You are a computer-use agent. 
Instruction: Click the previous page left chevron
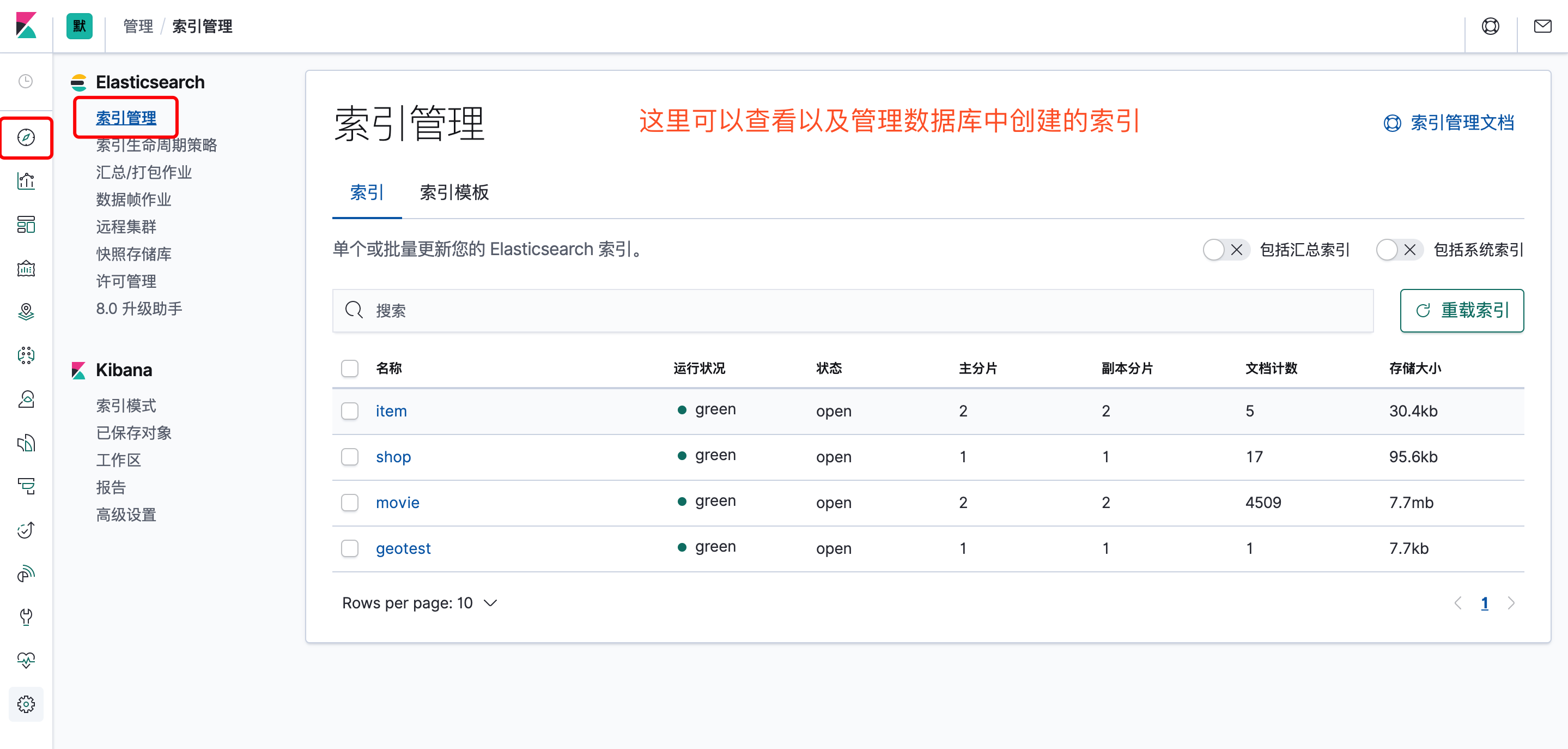[1457, 603]
